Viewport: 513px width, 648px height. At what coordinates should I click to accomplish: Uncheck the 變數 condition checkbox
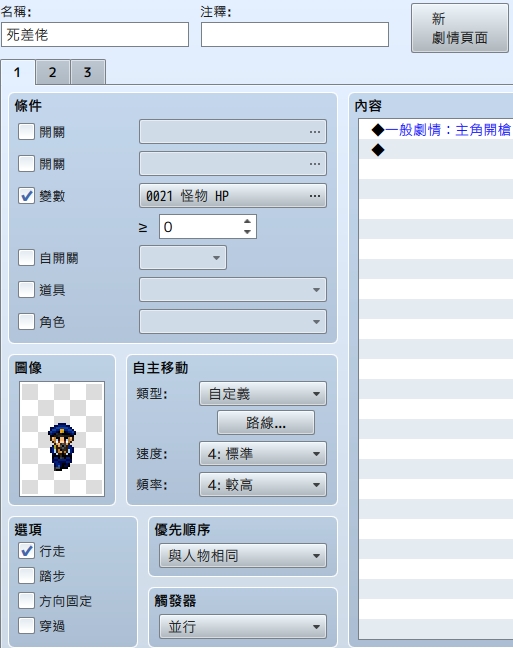point(26,195)
